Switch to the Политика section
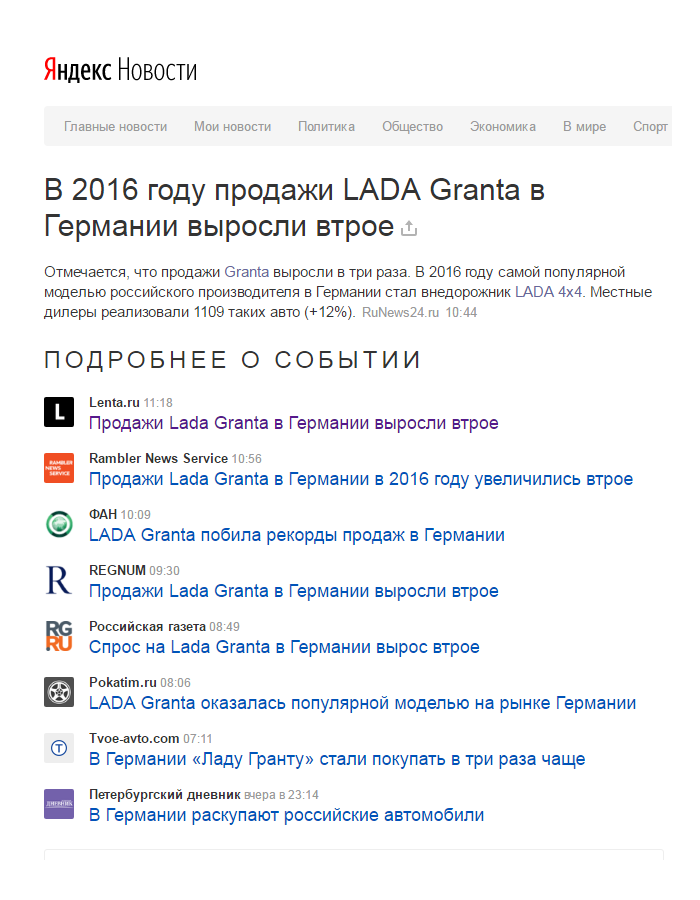This screenshot has width=700, height=900. (326, 126)
